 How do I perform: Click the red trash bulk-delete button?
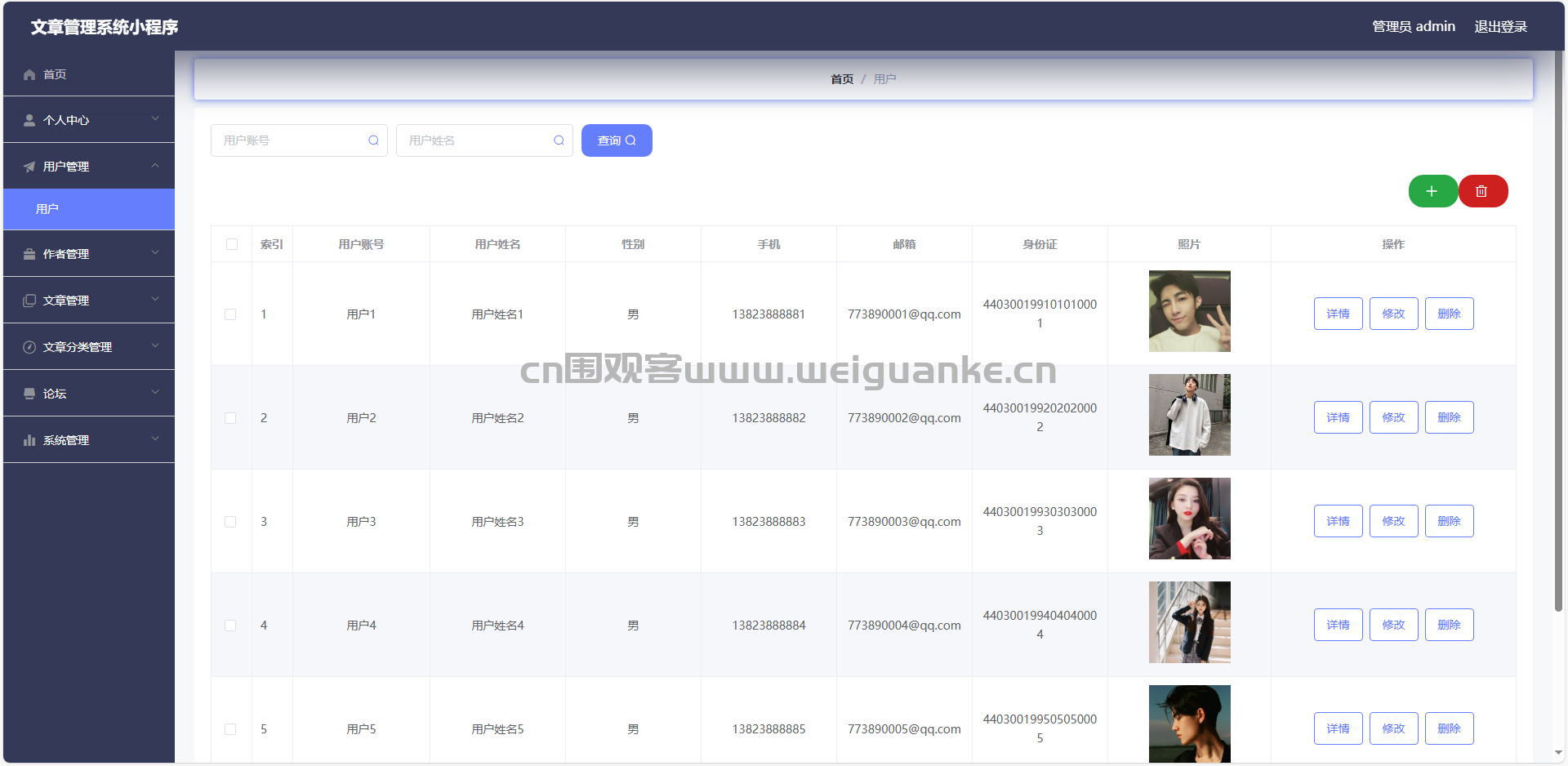pyautogui.click(x=1482, y=191)
